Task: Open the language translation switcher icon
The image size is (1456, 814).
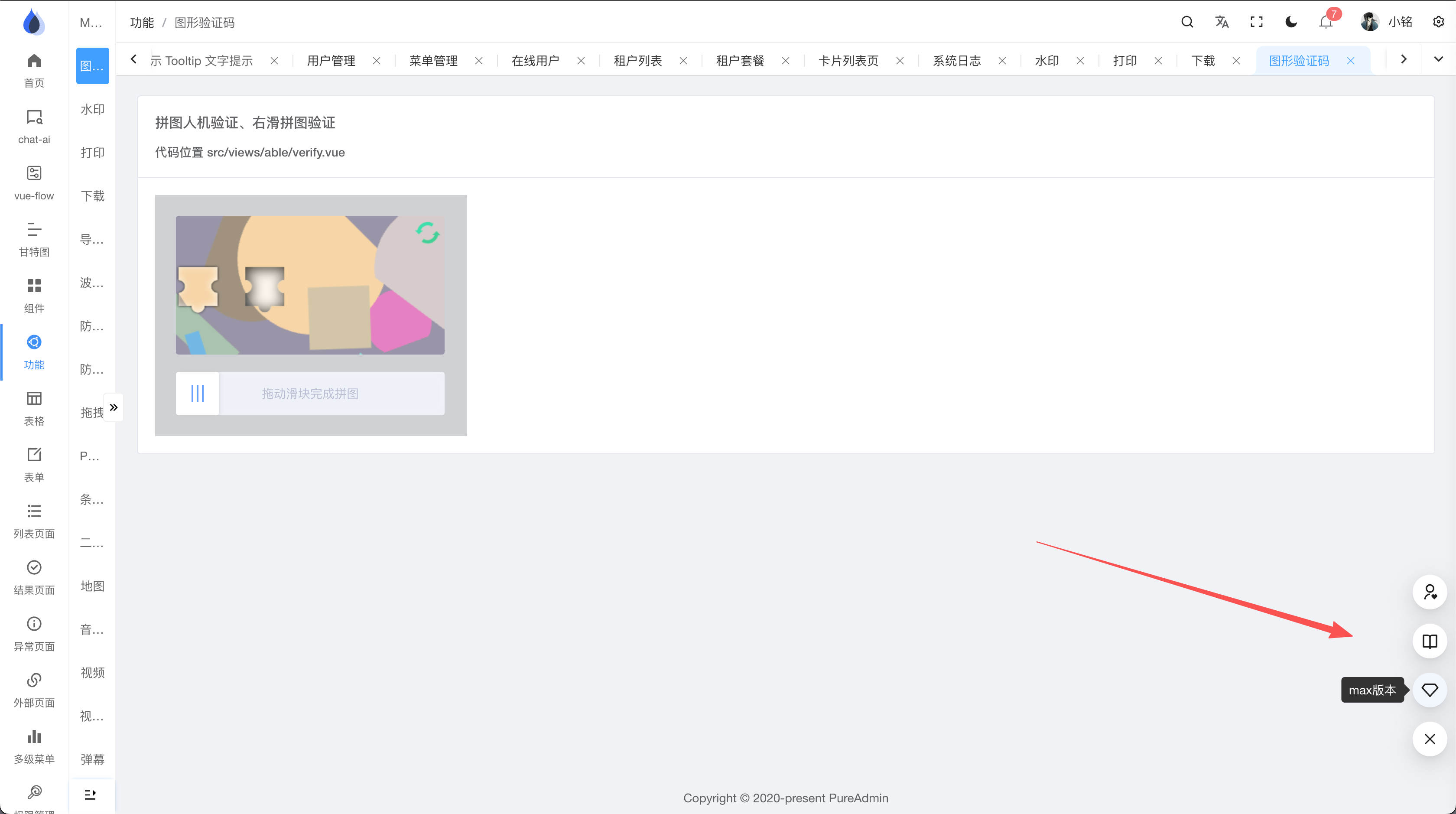Action: click(x=1222, y=22)
